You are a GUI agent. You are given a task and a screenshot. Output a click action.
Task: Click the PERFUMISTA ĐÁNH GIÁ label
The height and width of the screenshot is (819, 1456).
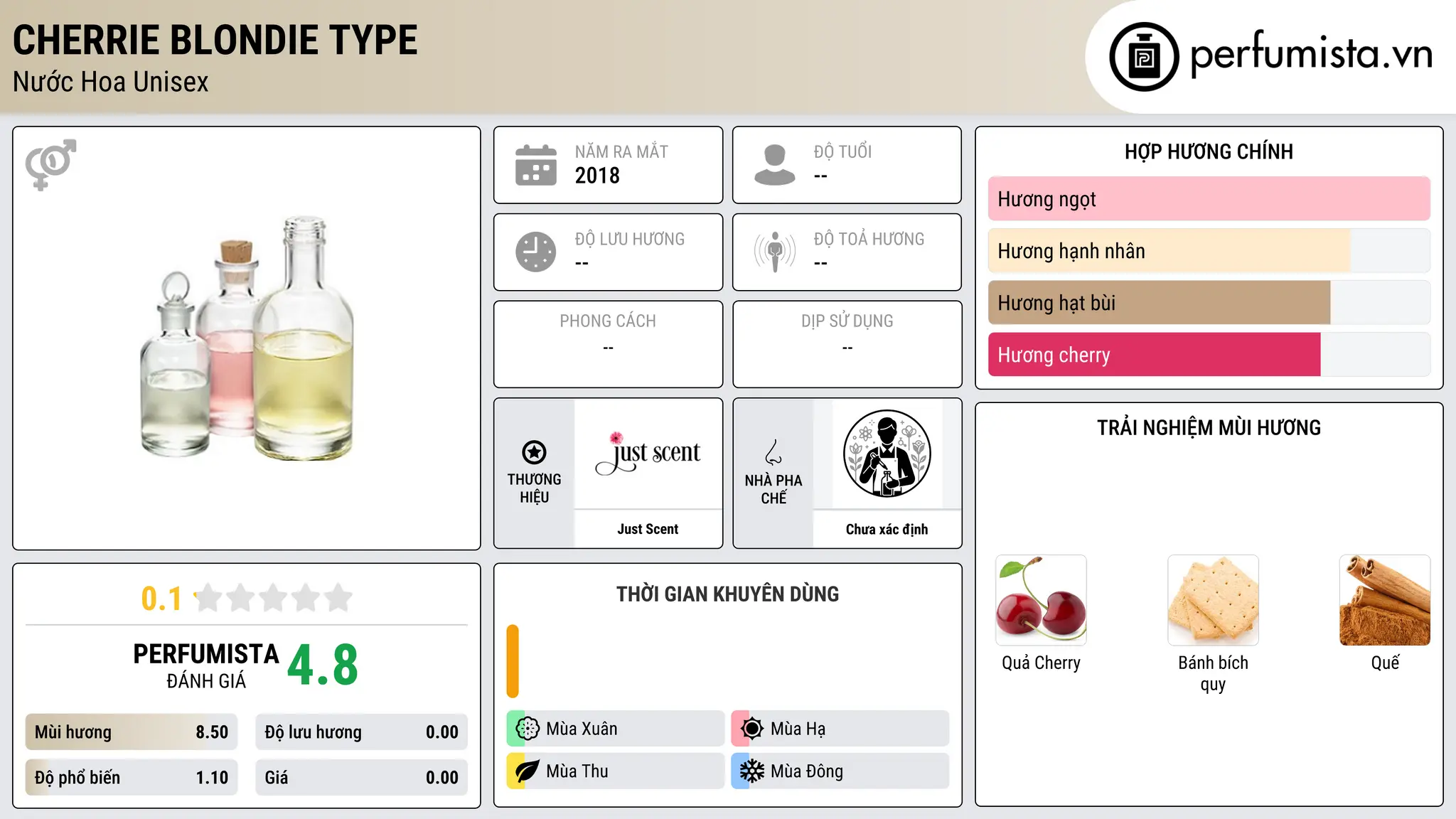(x=206, y=665)
